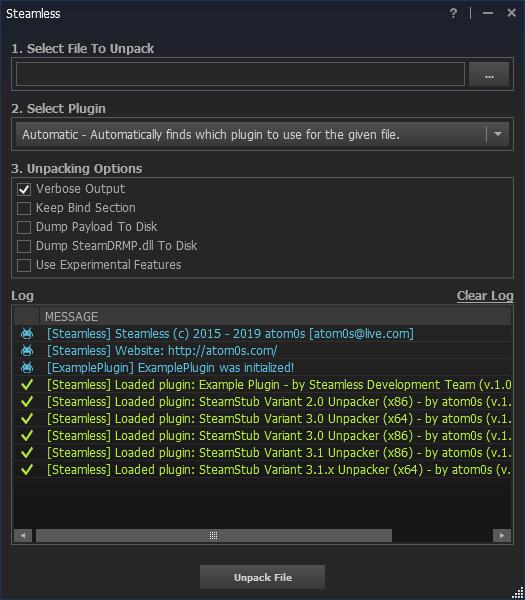
Task: Turn on Use Experimental Features
Action: pyautogui.click(x=24, y=265)
